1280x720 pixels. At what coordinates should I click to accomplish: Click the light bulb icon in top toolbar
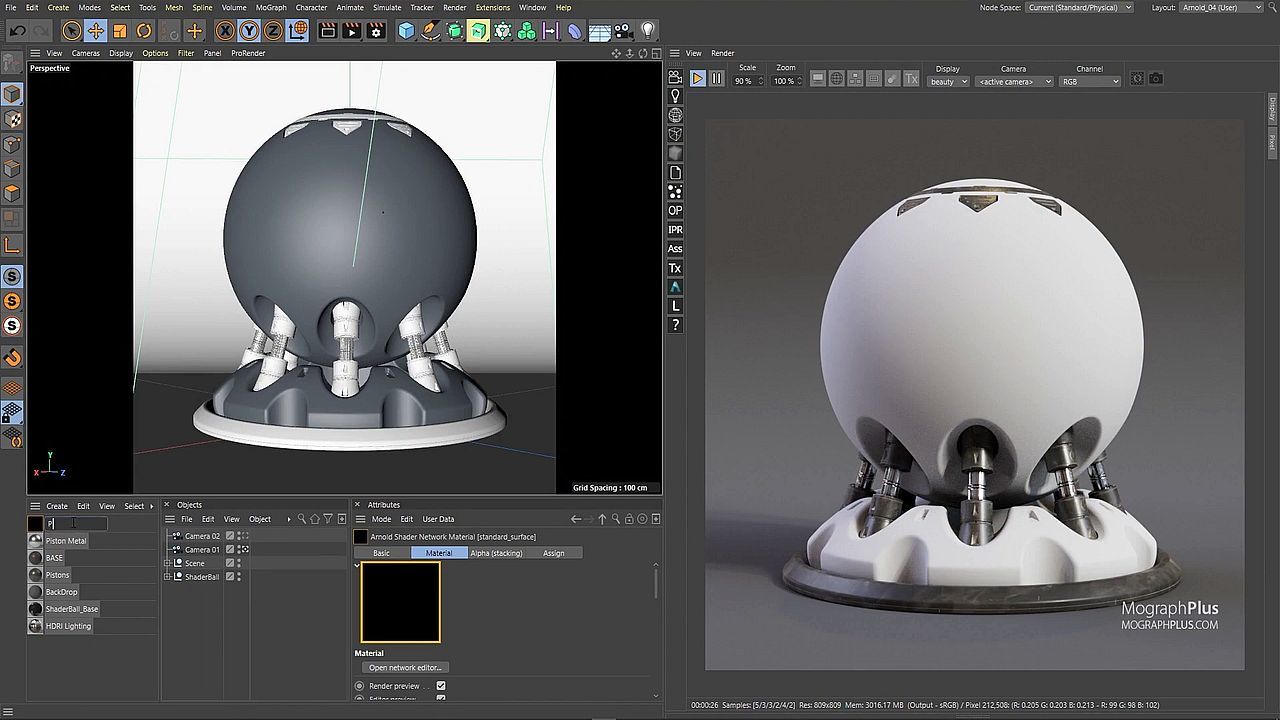pyautogui.click(x=647, y=31)
